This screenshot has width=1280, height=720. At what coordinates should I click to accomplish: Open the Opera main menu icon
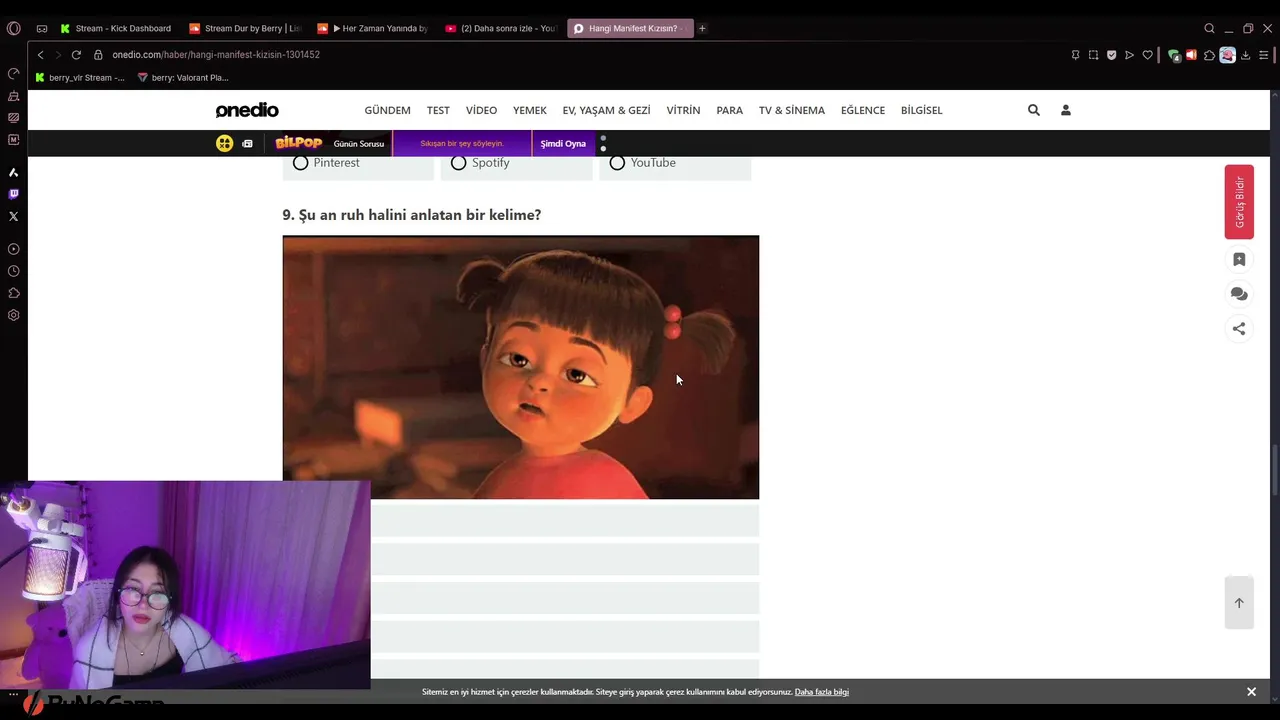[13, 28]
